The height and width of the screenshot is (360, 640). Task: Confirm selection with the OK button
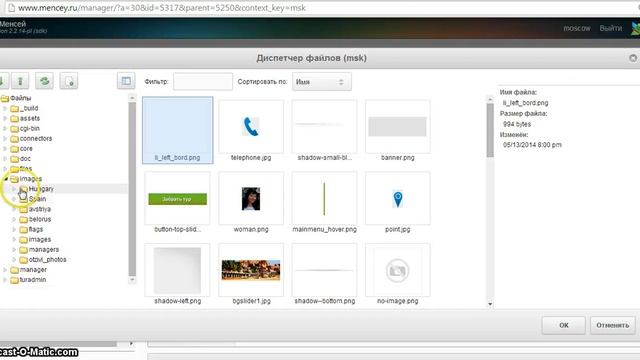pyautogui.click(x=563, y=325)
